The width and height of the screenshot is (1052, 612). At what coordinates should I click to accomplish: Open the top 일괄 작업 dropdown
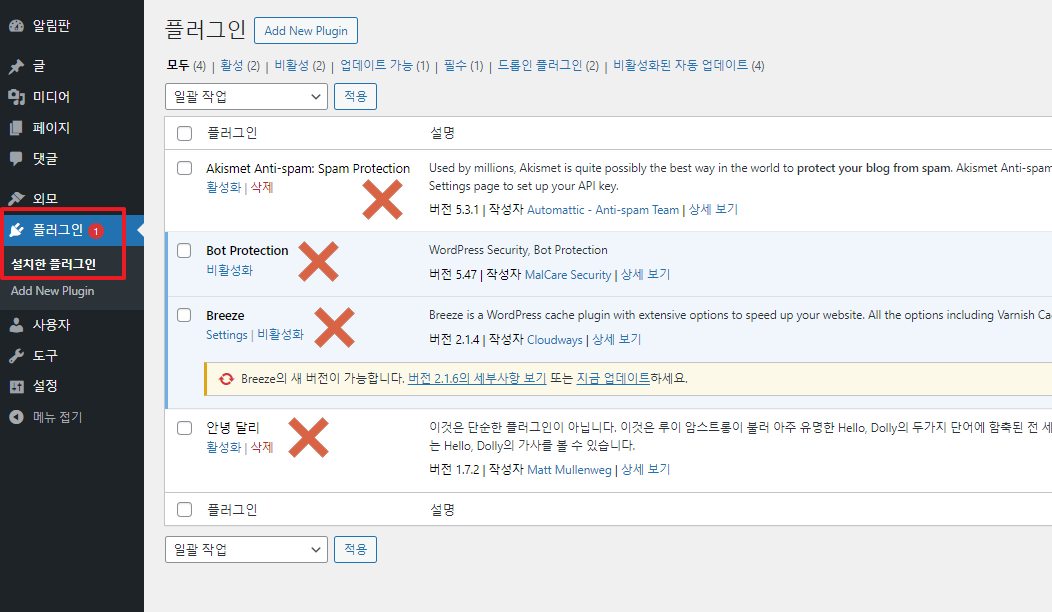[x=246, y=97]
